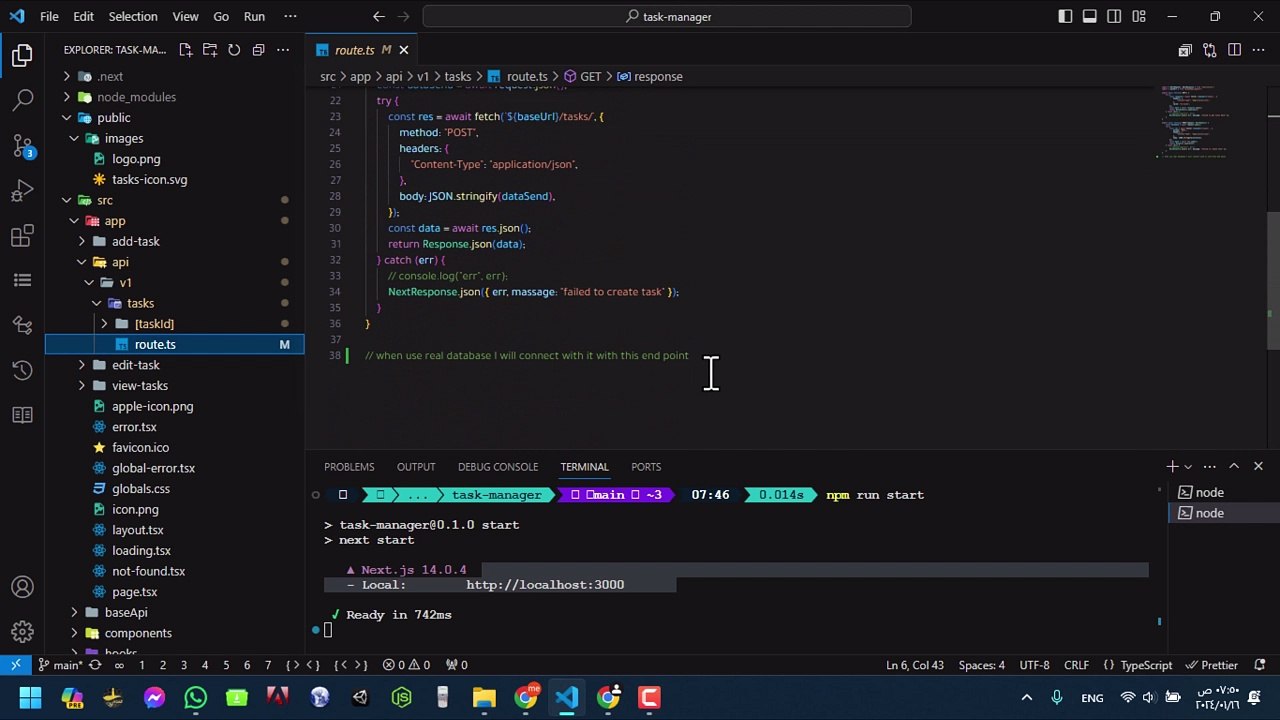Viewport: 1280px width, 720px height.
Task: Open WhatsApp from the taskbar
Action: (195, 697)
